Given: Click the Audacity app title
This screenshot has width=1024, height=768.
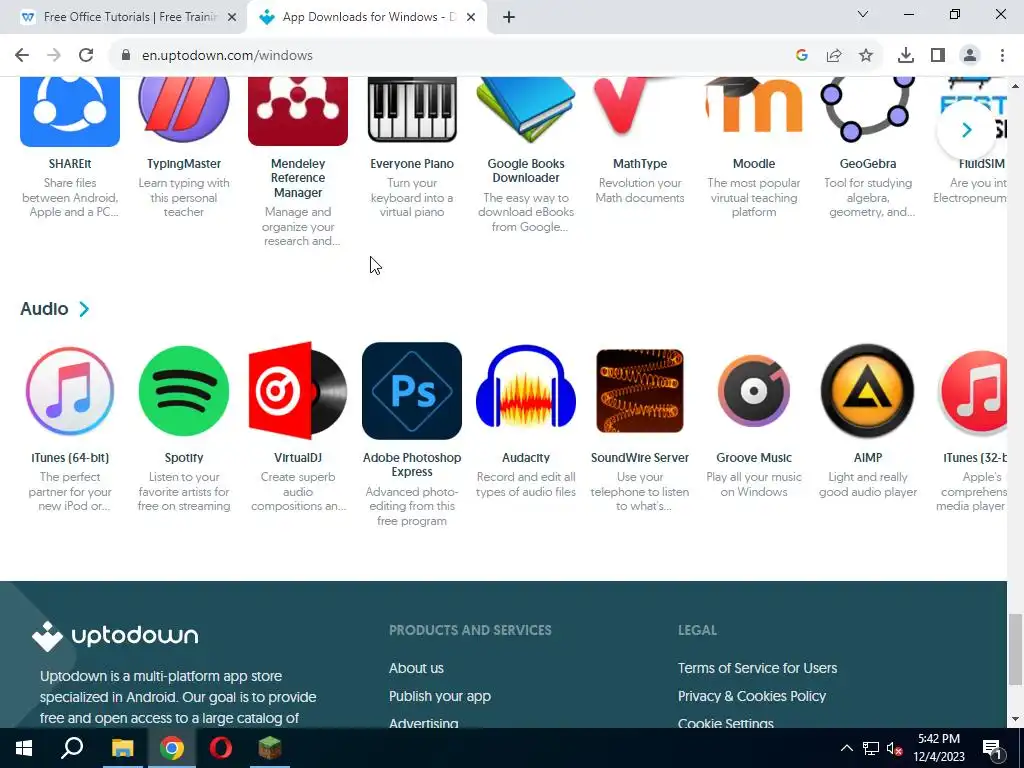Looking at the screenshot, I should point(526,458).
